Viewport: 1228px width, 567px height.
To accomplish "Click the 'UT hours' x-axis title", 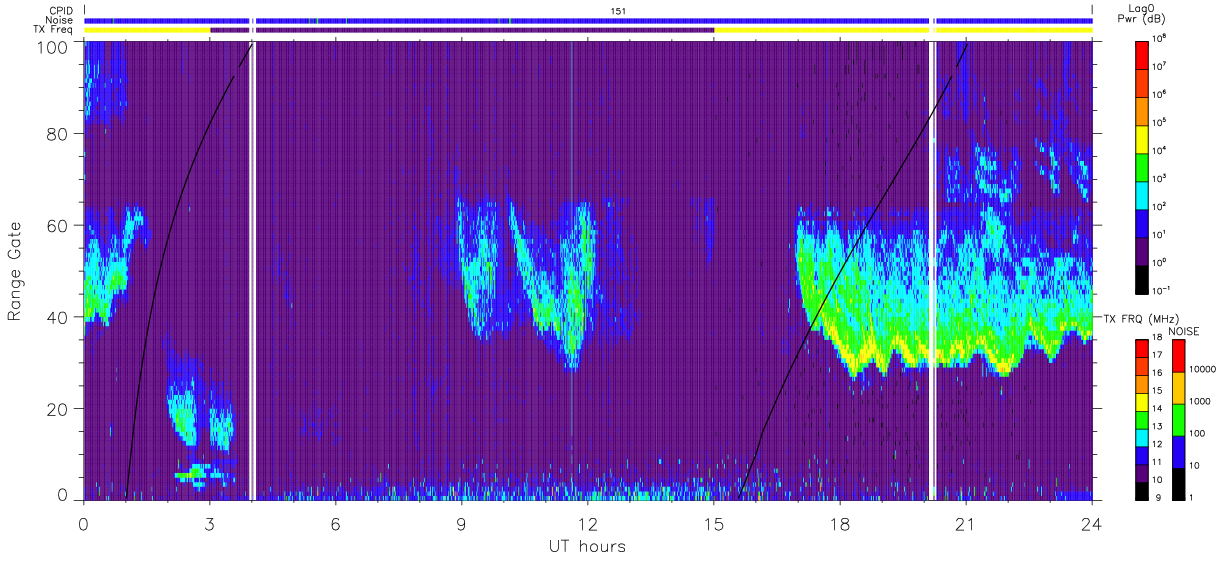I will 587,546.
